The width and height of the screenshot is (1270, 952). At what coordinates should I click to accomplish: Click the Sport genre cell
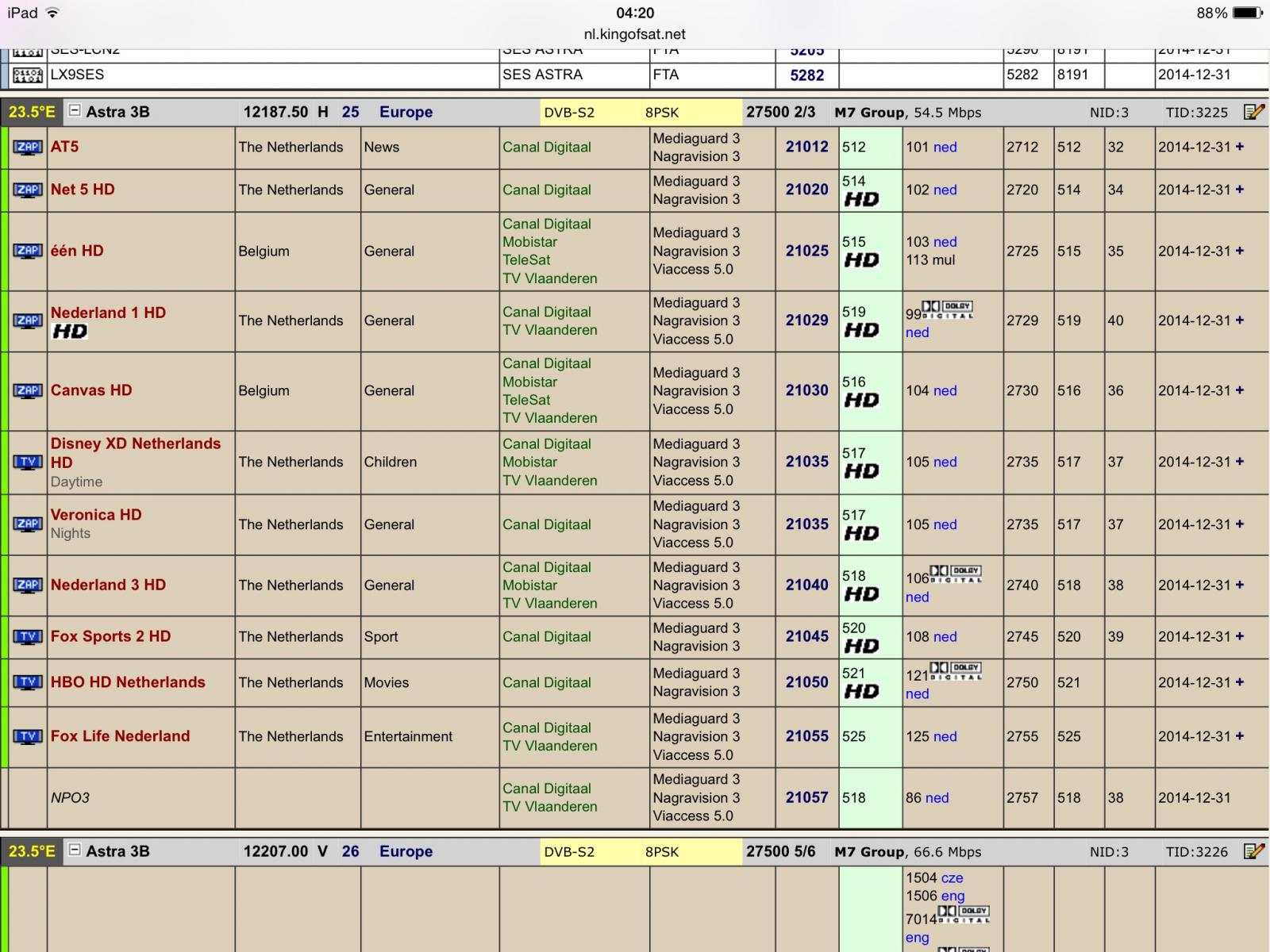[x=430, y=636]
